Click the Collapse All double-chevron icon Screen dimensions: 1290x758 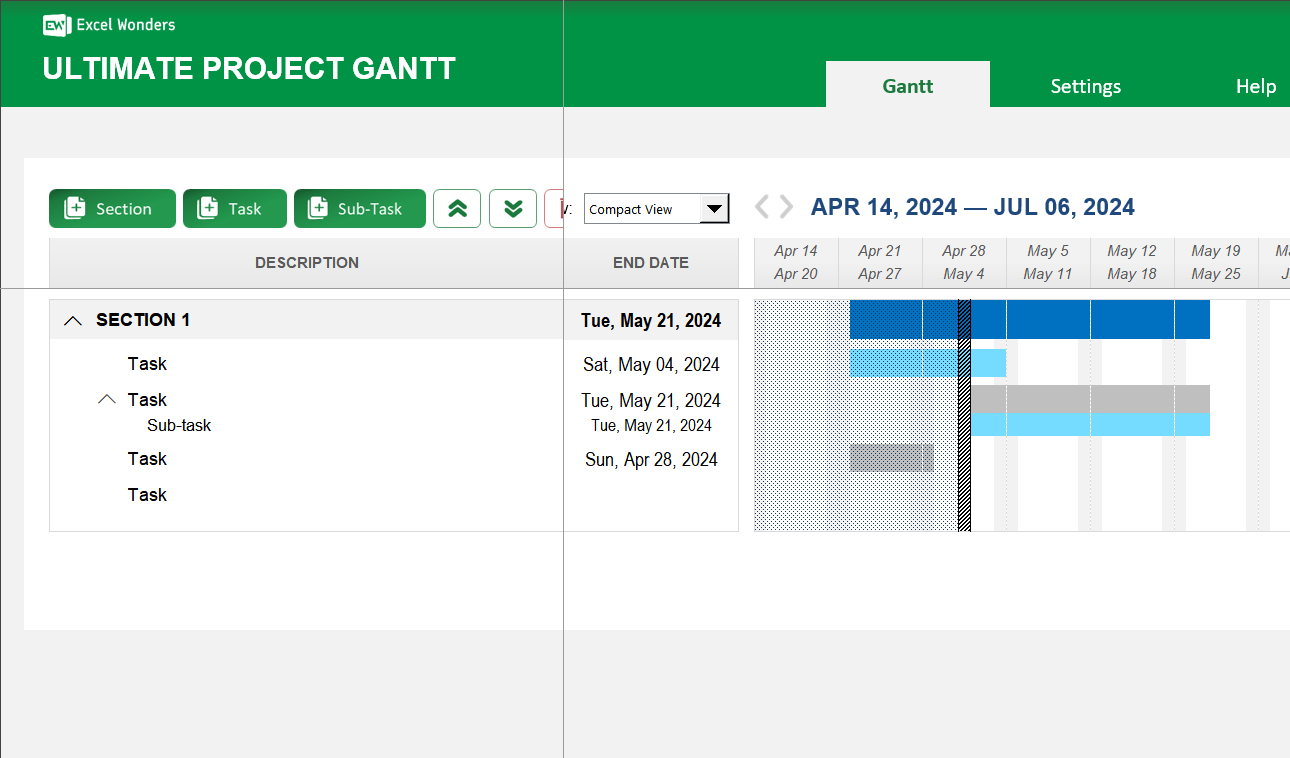457,208
